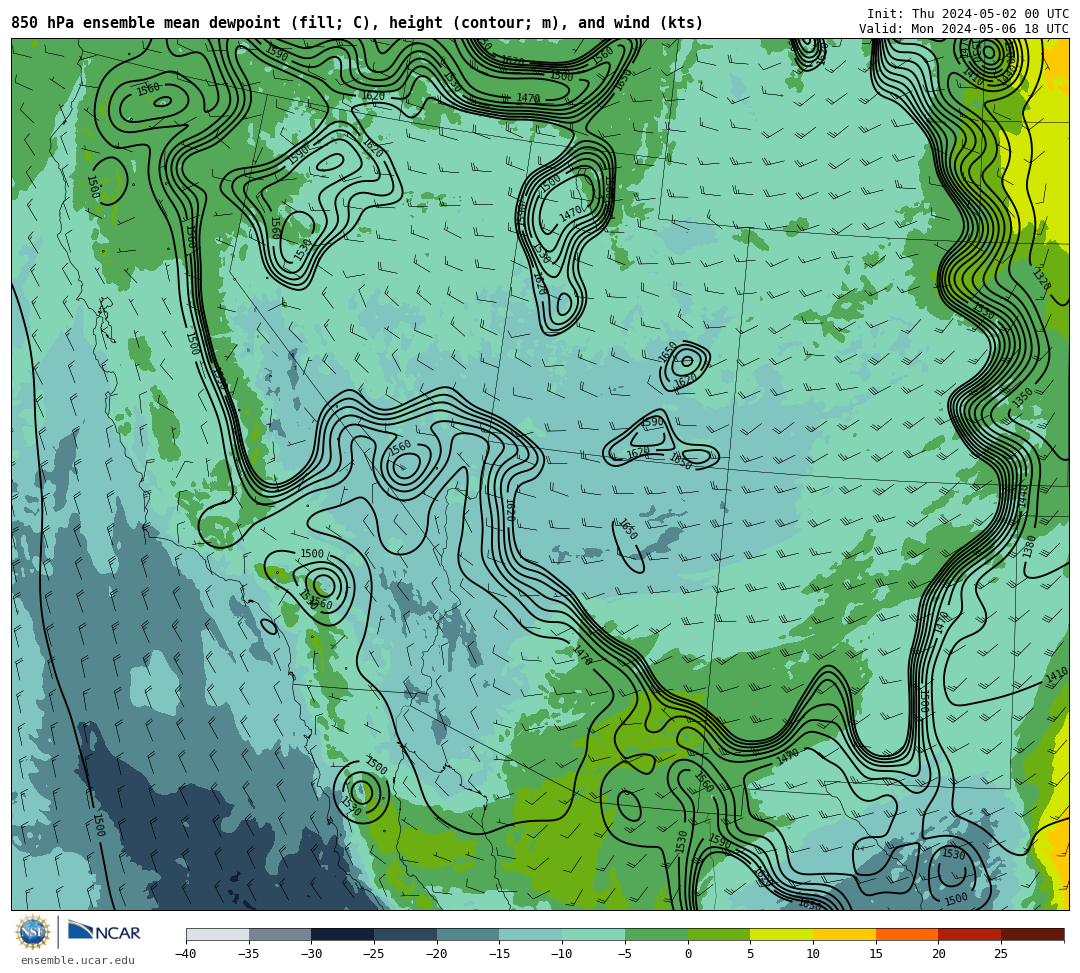Pick the olive green 0 to 5 swatch

pos(719,934)
